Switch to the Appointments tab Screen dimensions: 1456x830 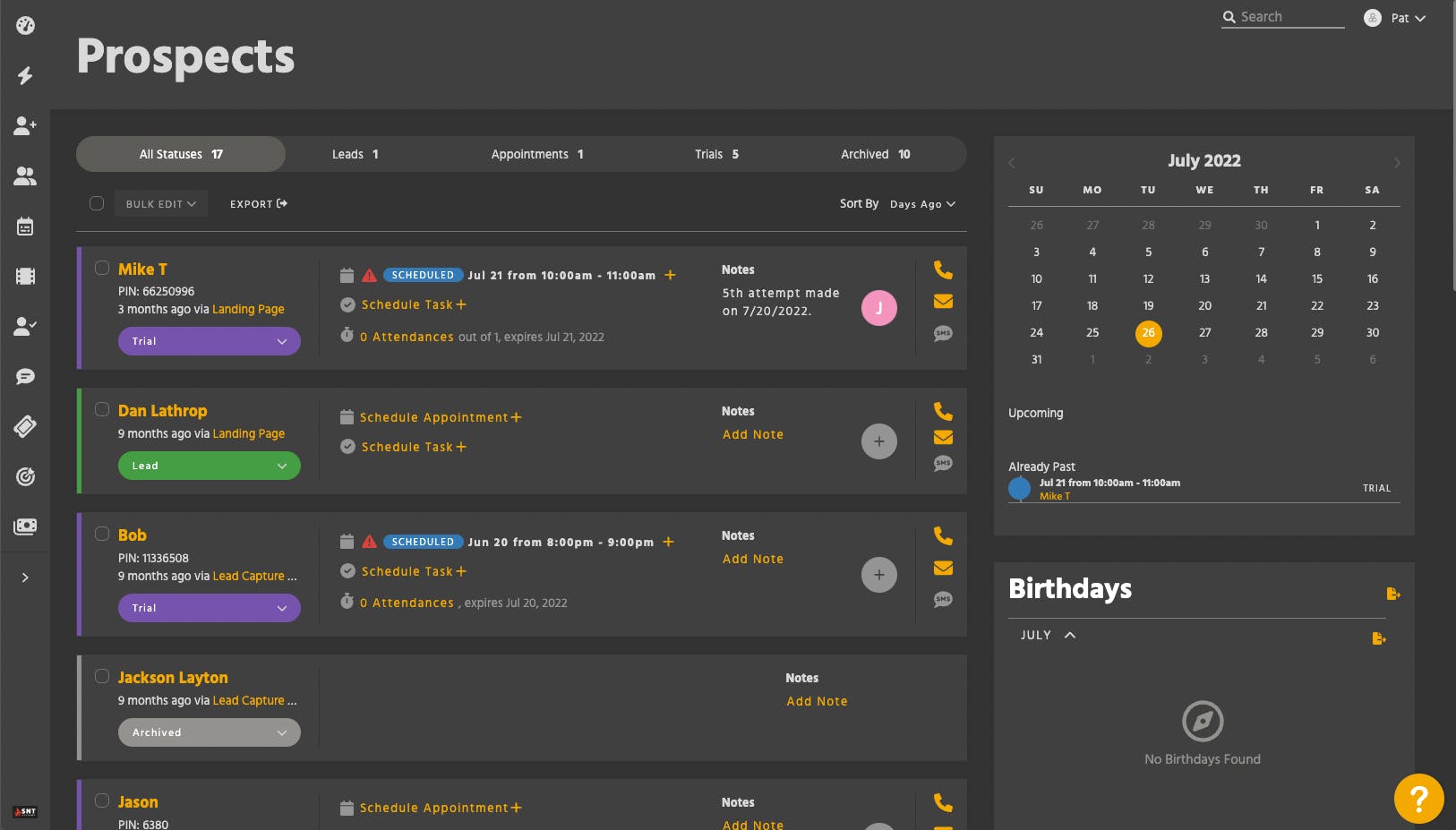point(537,154)
